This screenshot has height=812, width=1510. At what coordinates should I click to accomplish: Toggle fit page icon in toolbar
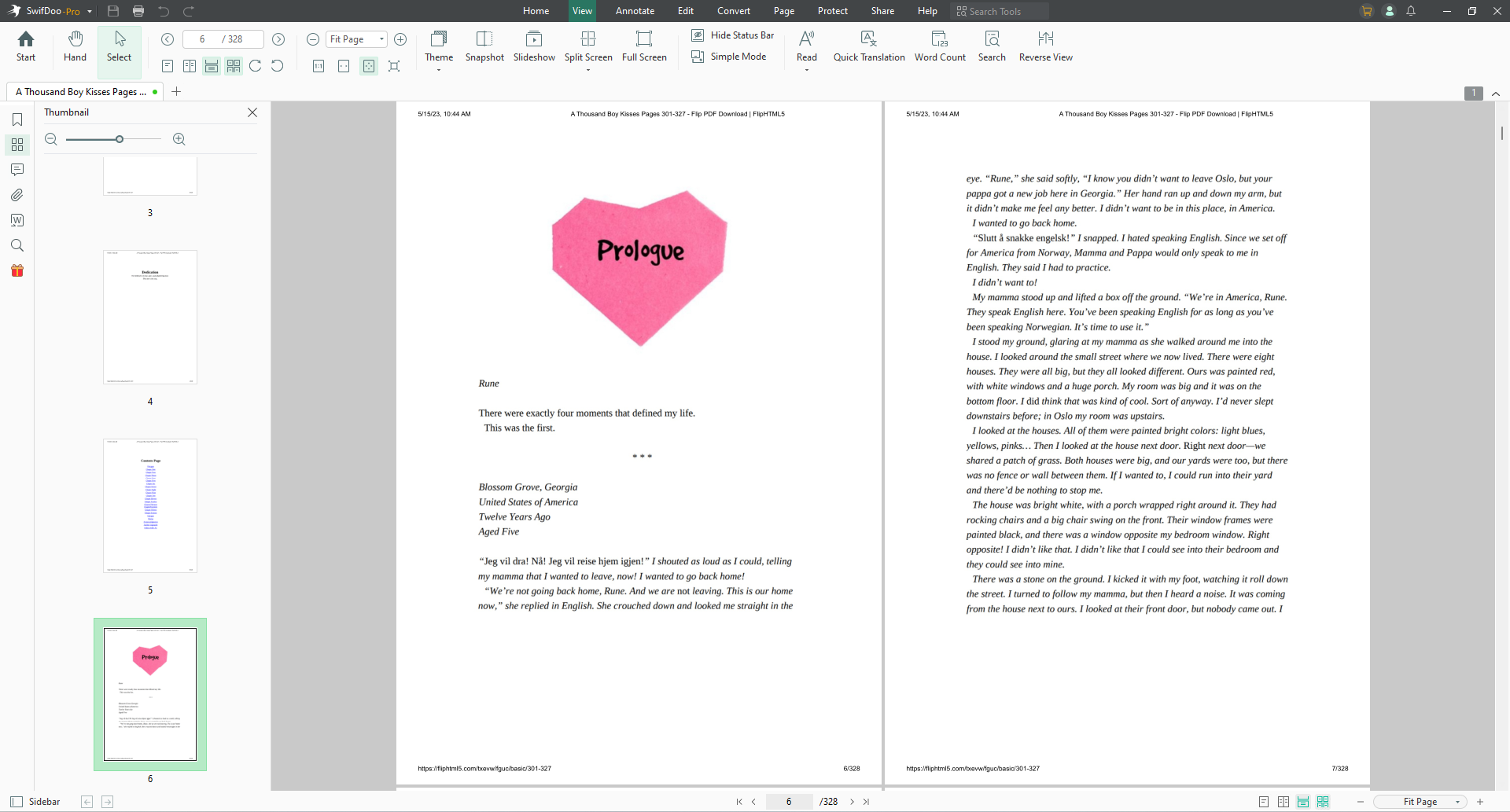click(x=369, y=66)
